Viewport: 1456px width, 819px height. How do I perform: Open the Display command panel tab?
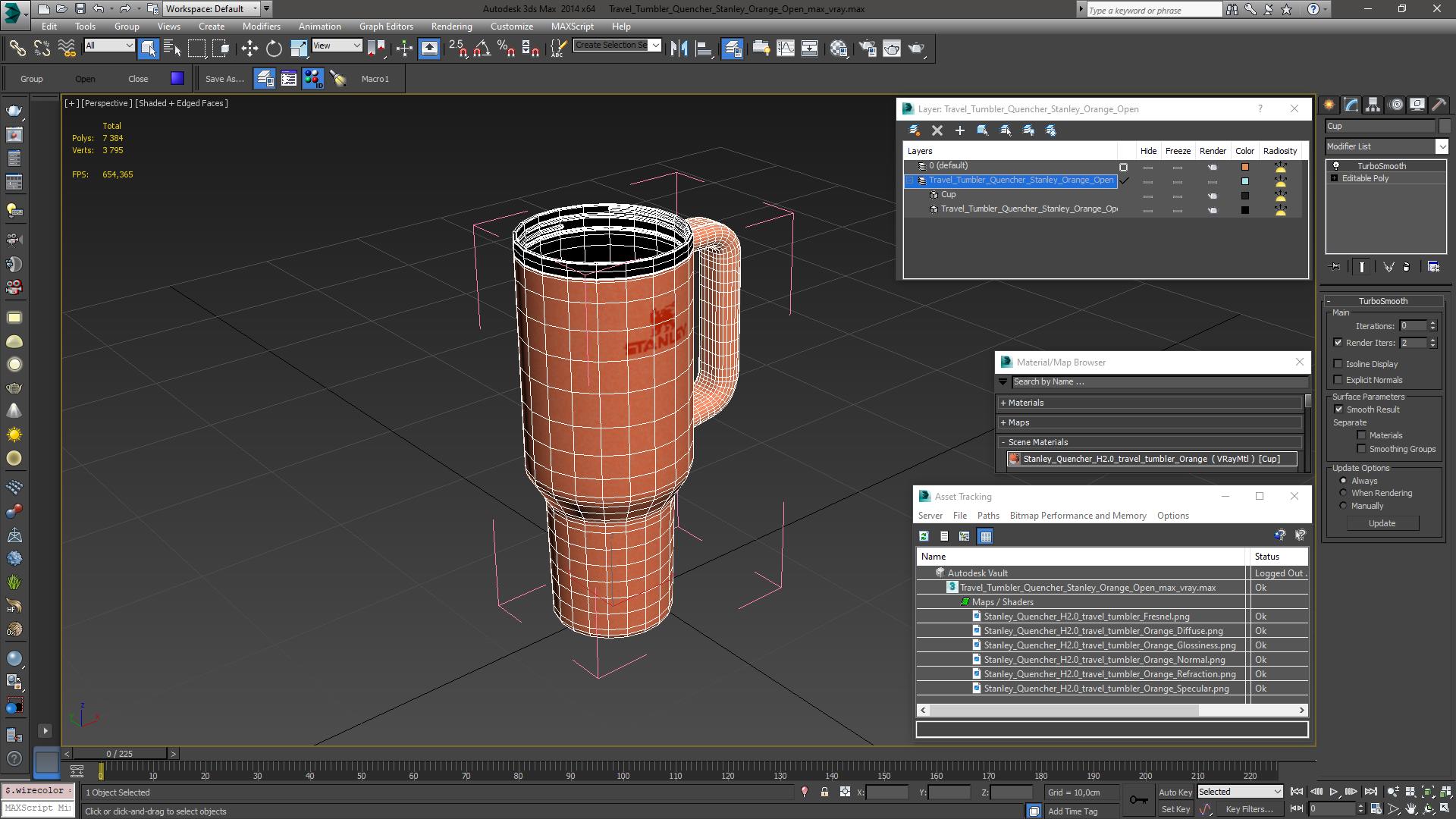pos(1417,105)
